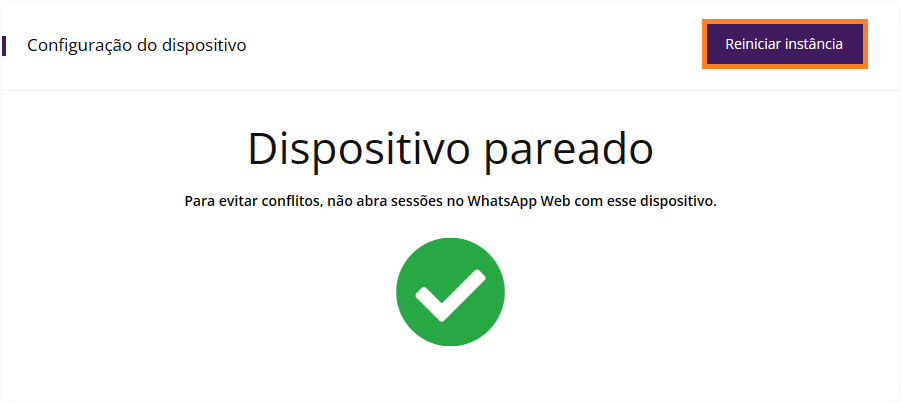Click the Reiniciar instância button

pos(784,44)
